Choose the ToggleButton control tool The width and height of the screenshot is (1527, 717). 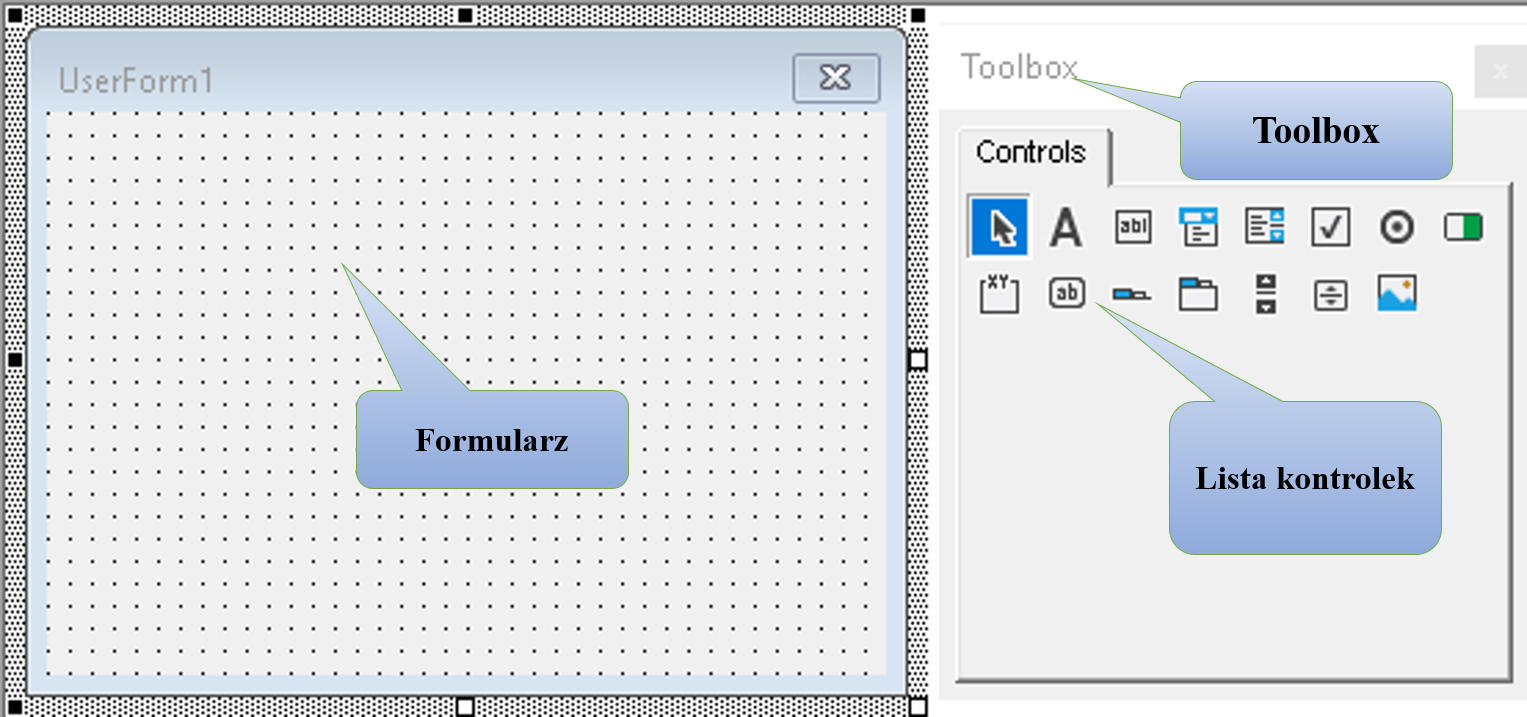1463,228
